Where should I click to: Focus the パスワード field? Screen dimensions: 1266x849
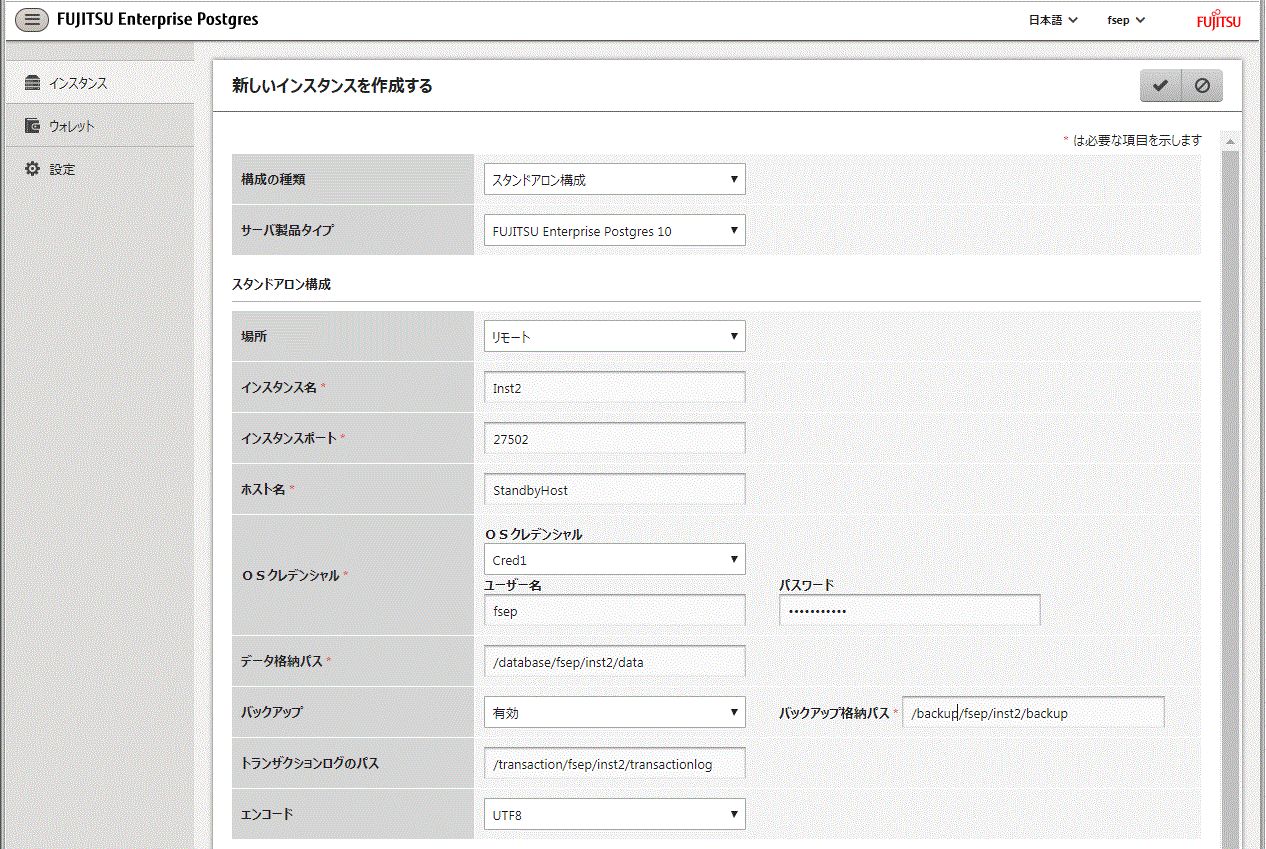click(x=910, y=611)
